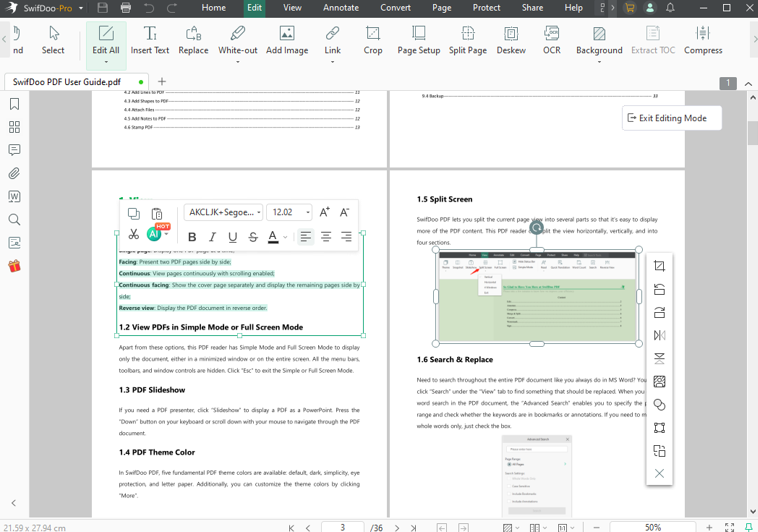This screenshot has height=532, width=758.
Task: Toggle italic formatting
Action: tap(212, 237)
